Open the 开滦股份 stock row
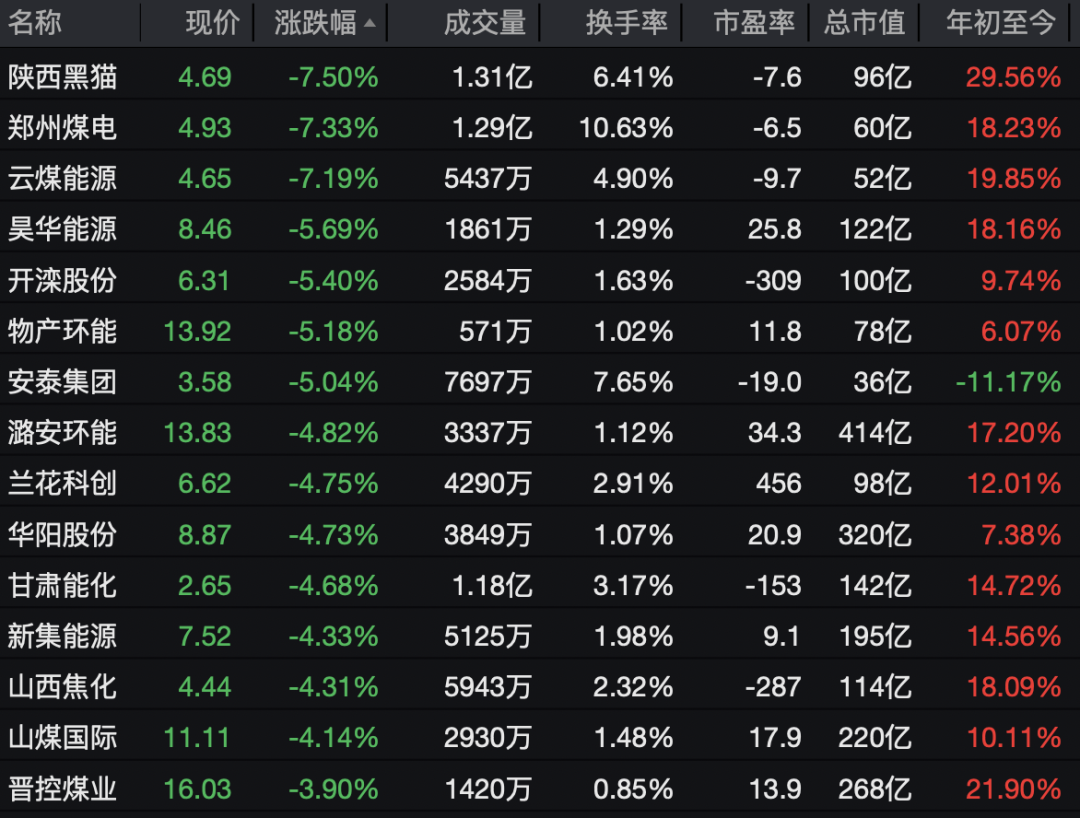The height and width of the screenshot is (818, 1080). (x=62, y=281)
